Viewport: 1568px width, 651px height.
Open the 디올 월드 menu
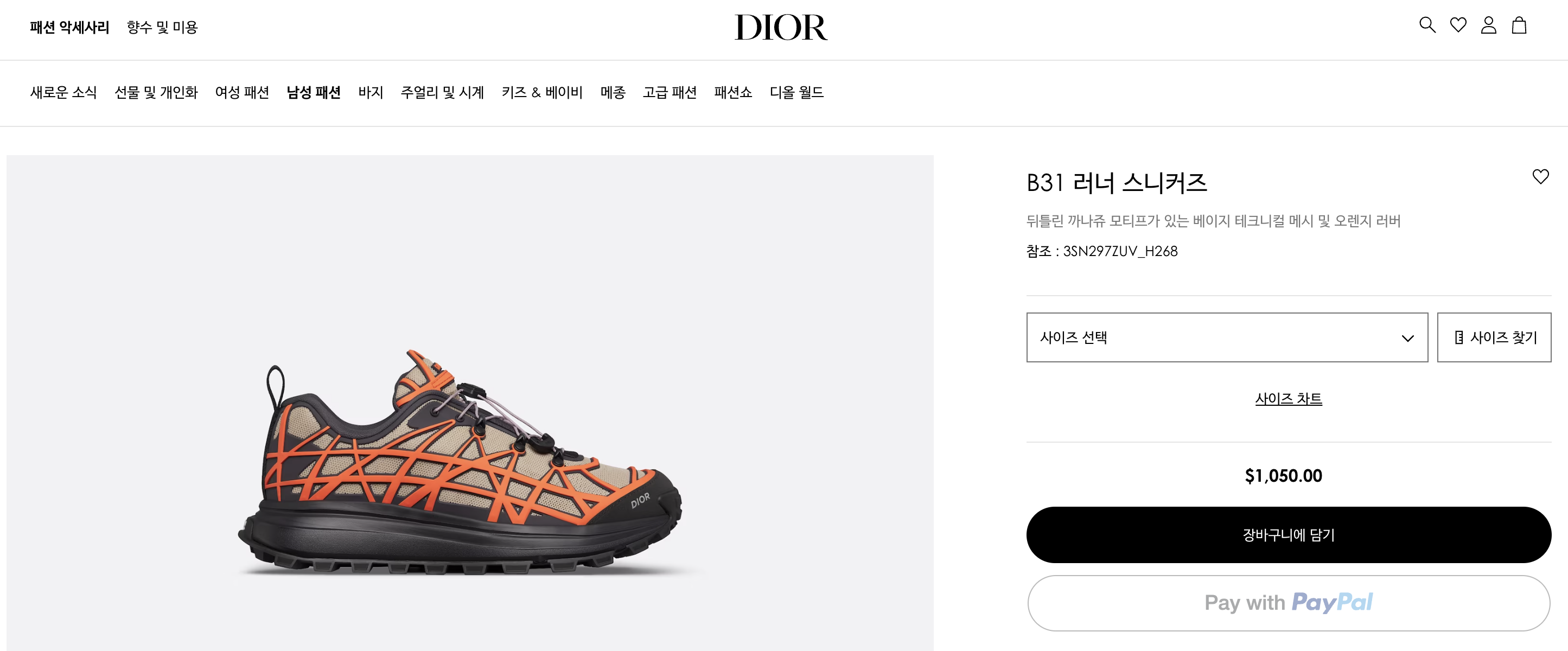pos(796,92)
